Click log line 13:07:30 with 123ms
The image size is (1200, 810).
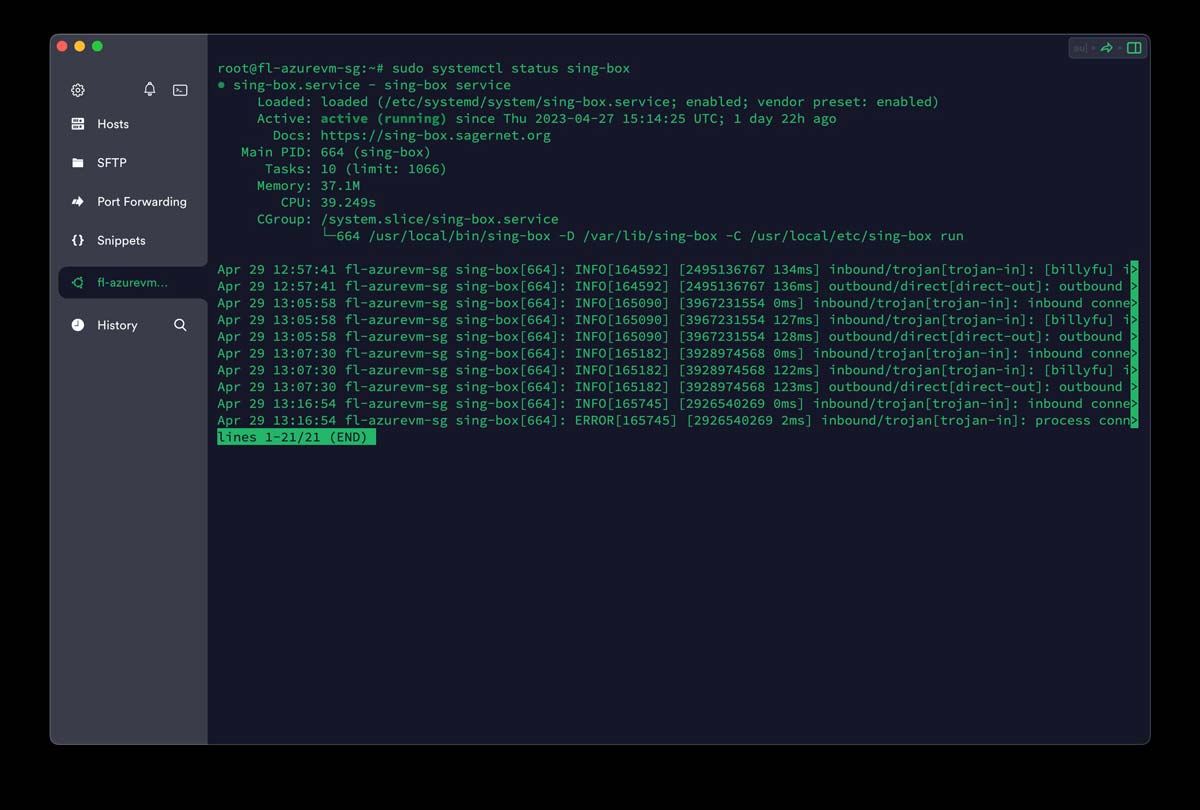pyautogui.click(x=677, y=387)
